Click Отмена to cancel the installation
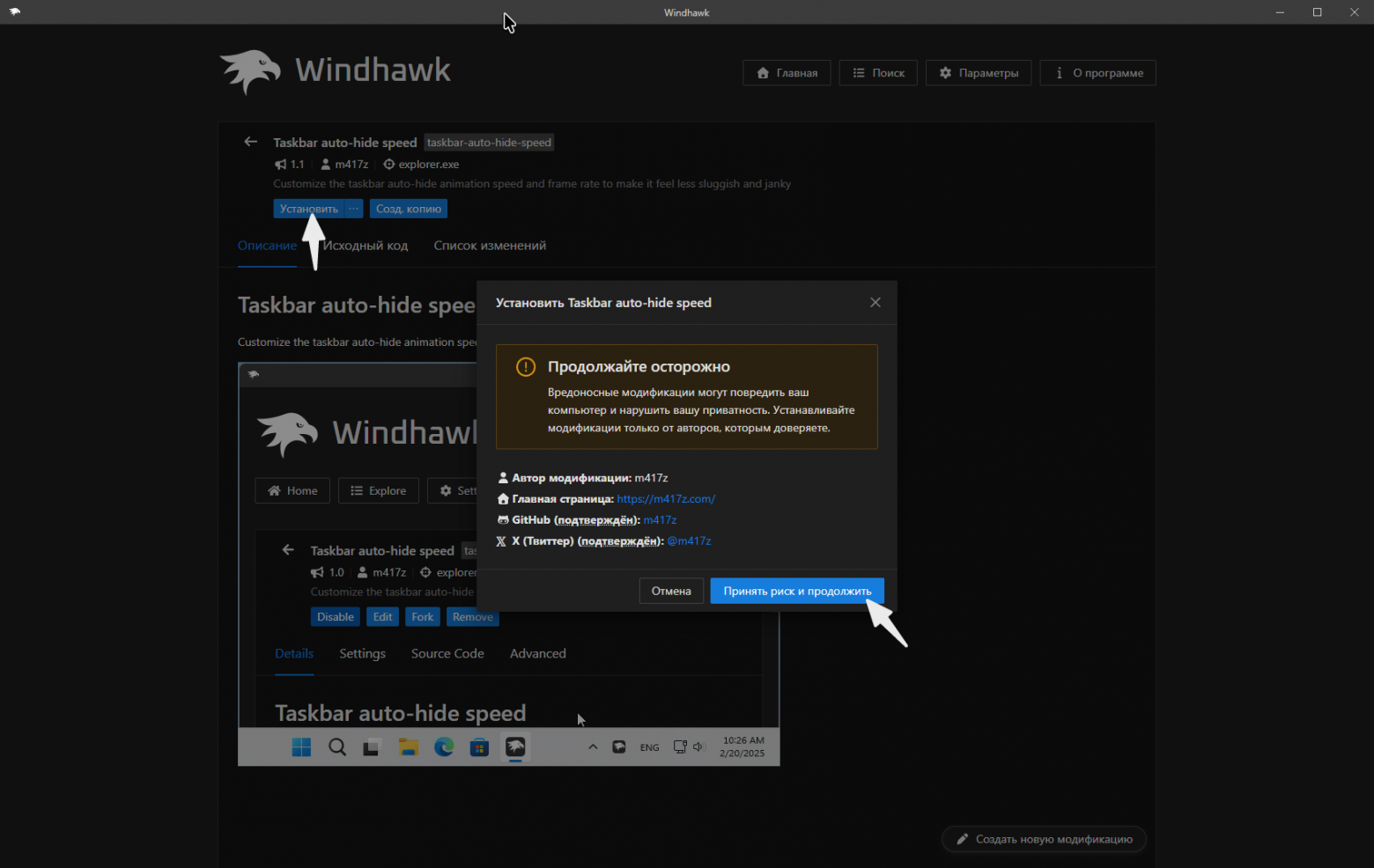Image resolution: width=1374 pixels, height=868 pixels. pyautogui.click(x=671, y=591)
